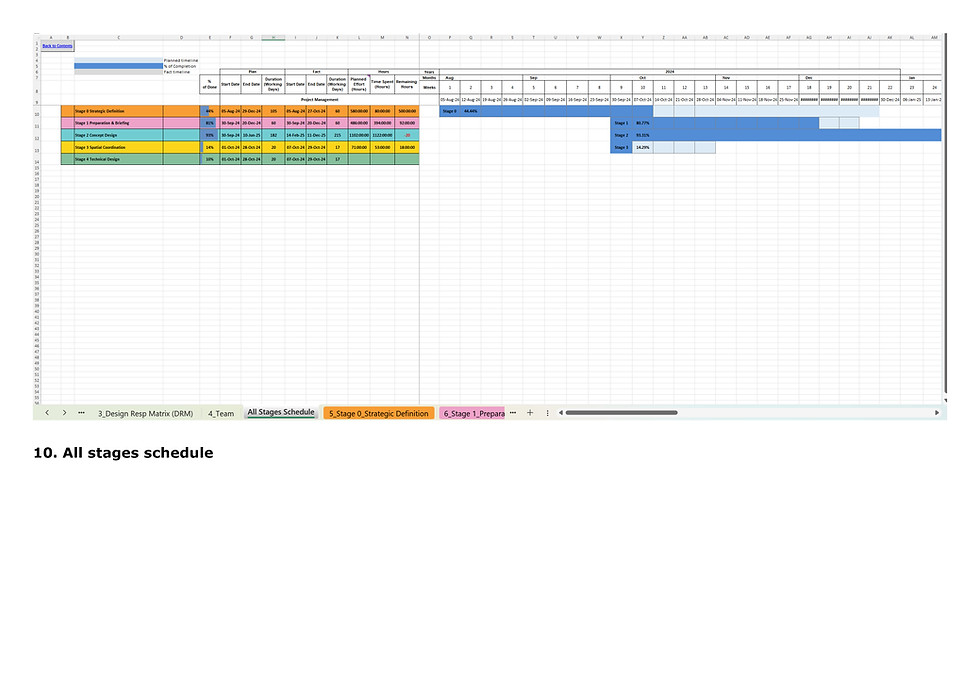Click the horizontal scrollbar thumb
Viewport: 980px width, 693px height.
(621, 413)
